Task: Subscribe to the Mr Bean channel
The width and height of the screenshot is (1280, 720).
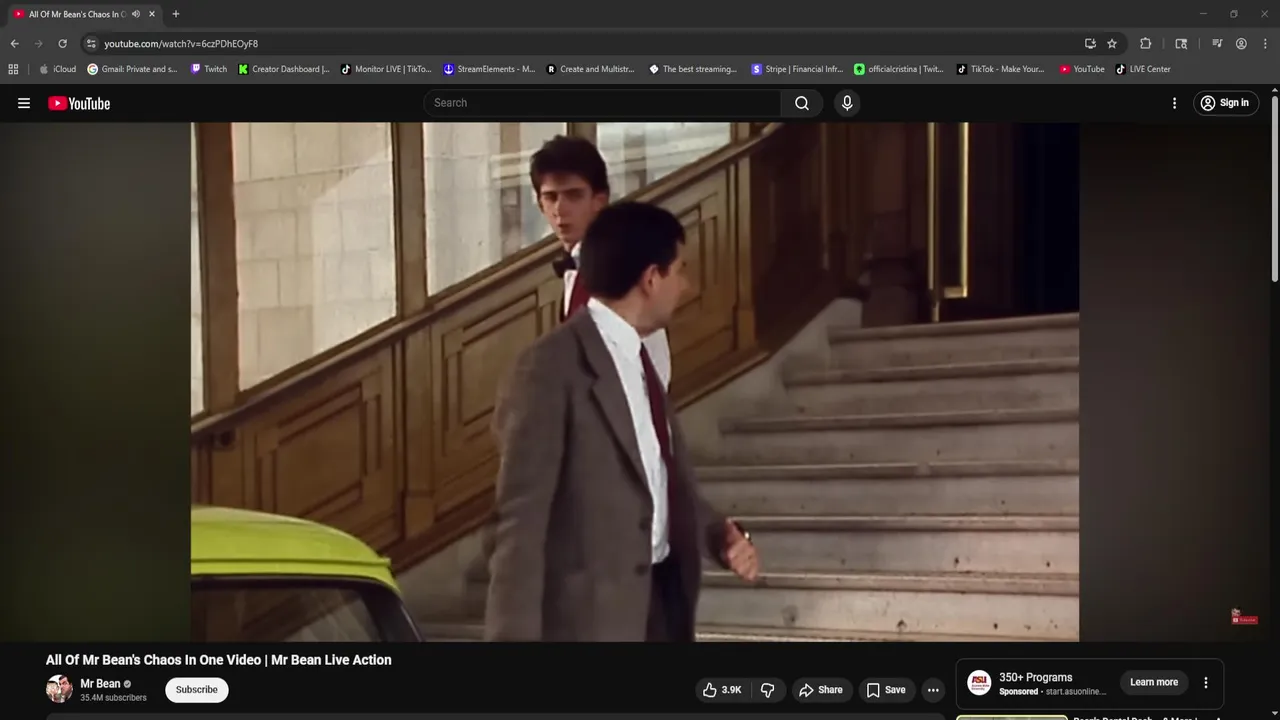Action: 197,690
